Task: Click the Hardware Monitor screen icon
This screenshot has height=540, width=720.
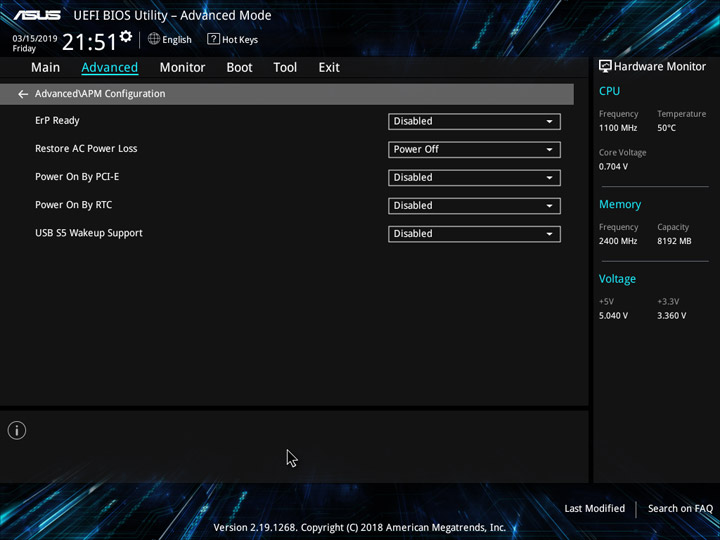Action: coord(605,66)
